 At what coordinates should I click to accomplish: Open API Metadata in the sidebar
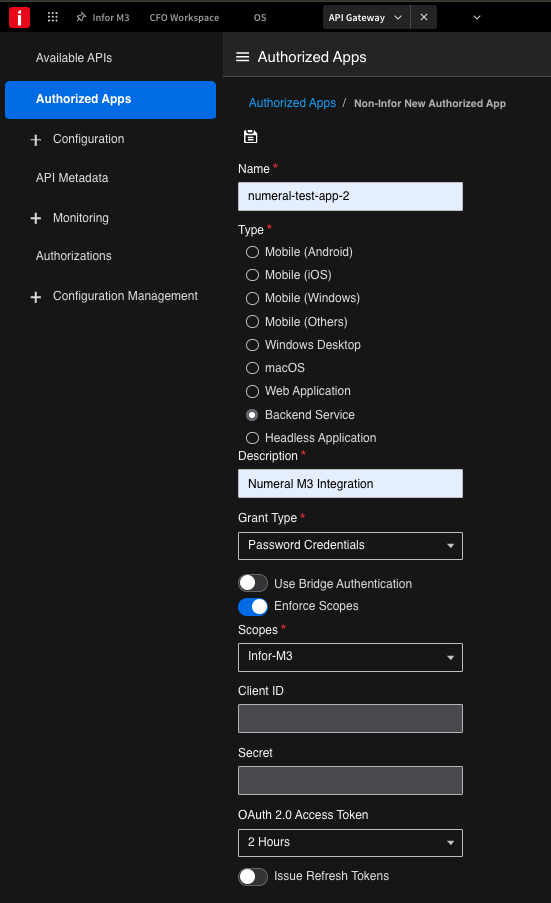click(72, 178)
